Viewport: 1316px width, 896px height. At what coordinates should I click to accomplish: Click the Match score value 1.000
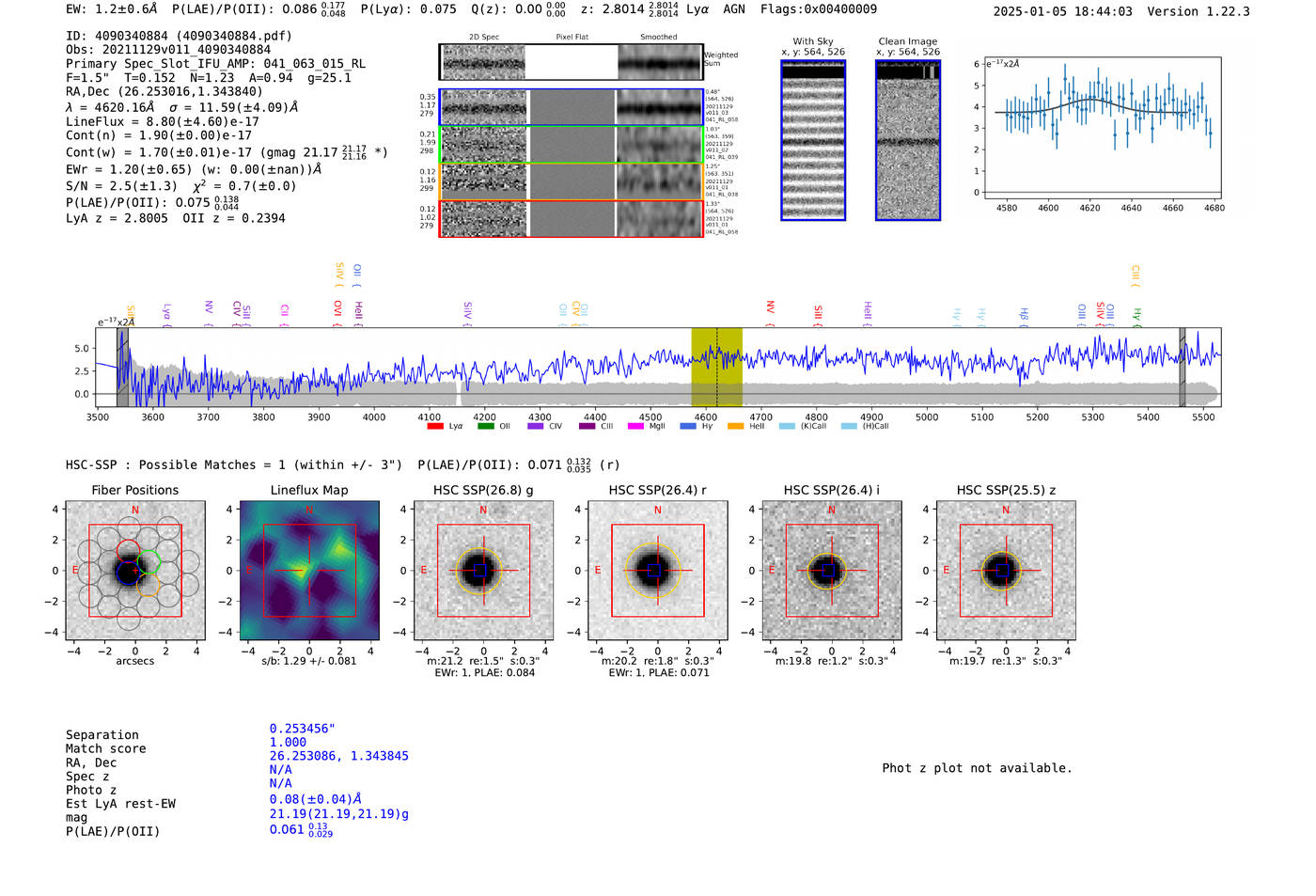288,742
